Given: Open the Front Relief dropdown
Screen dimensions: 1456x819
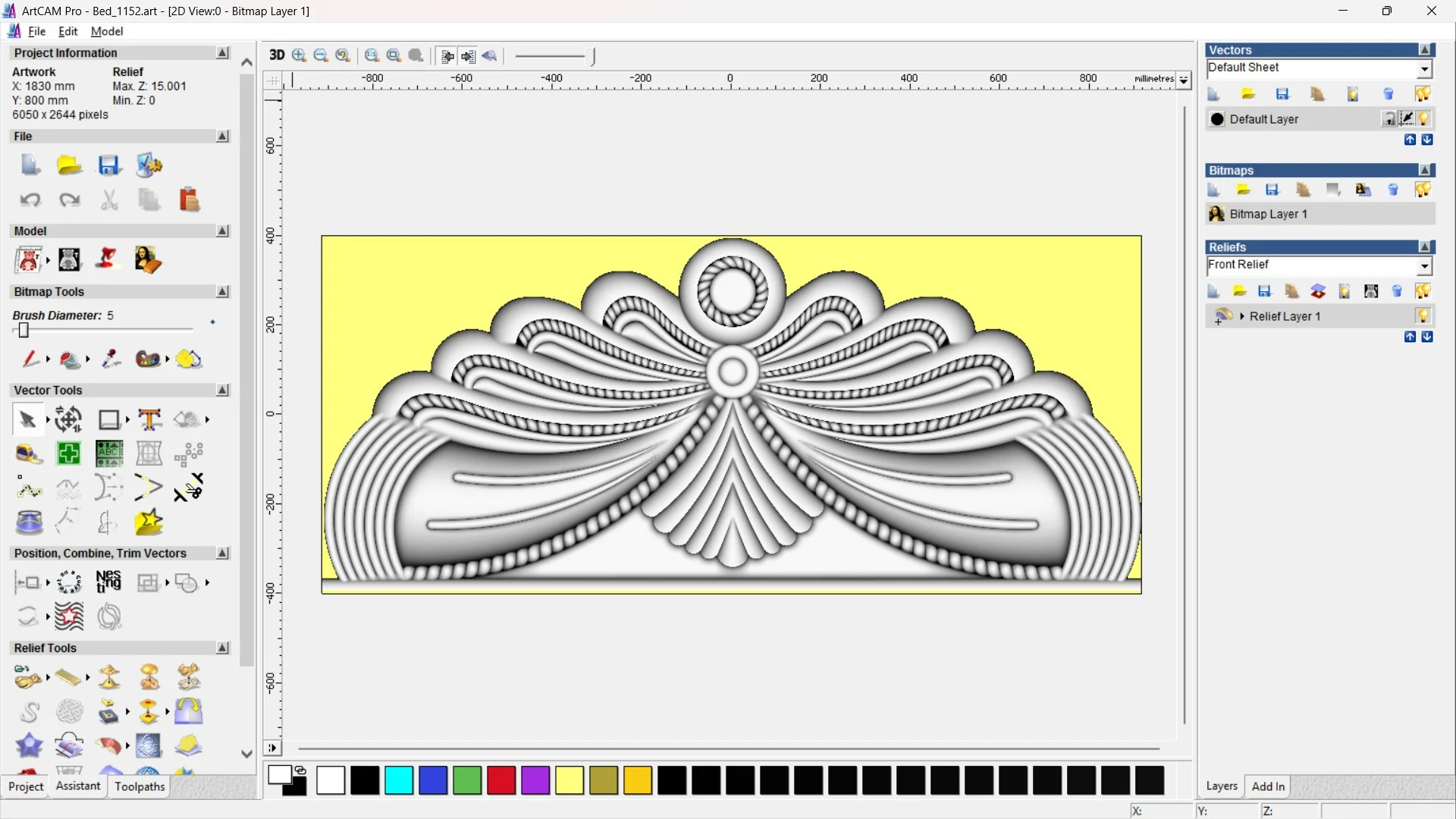Looking at the screenshot, I should [x=1424, y=266].
